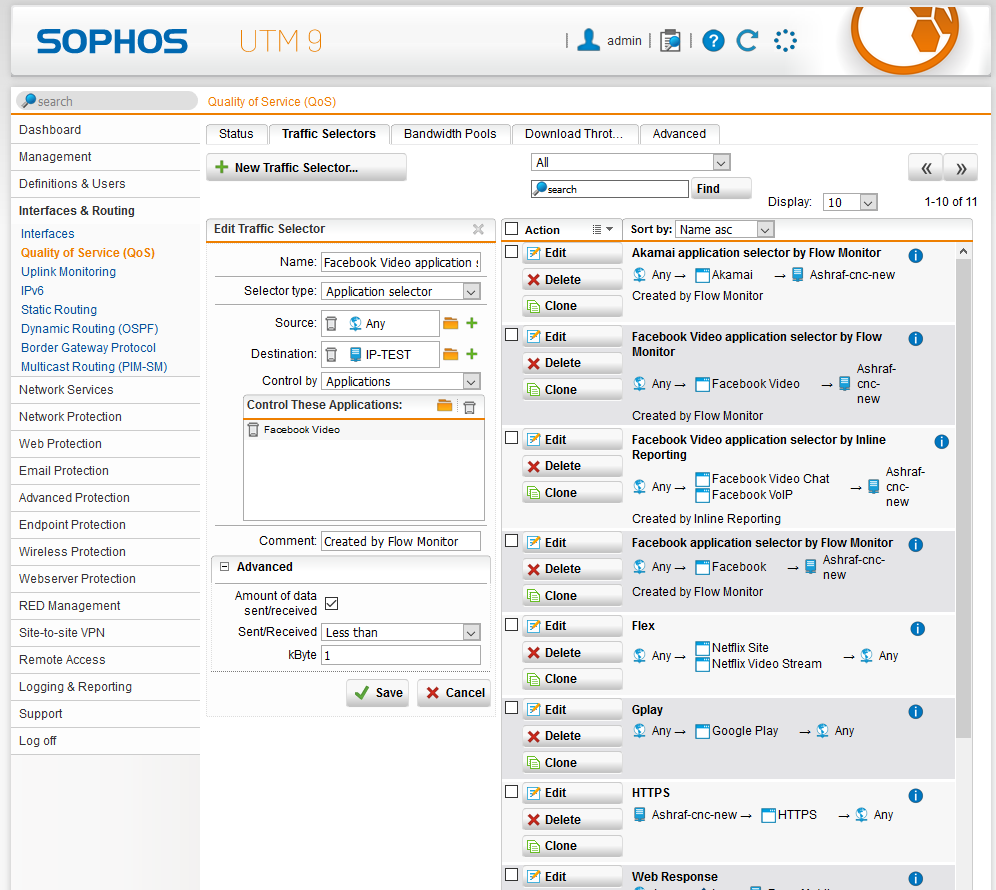
Task: Show info for Facebook Video Inline Reporting selector
Action: (x=941, y=442)
